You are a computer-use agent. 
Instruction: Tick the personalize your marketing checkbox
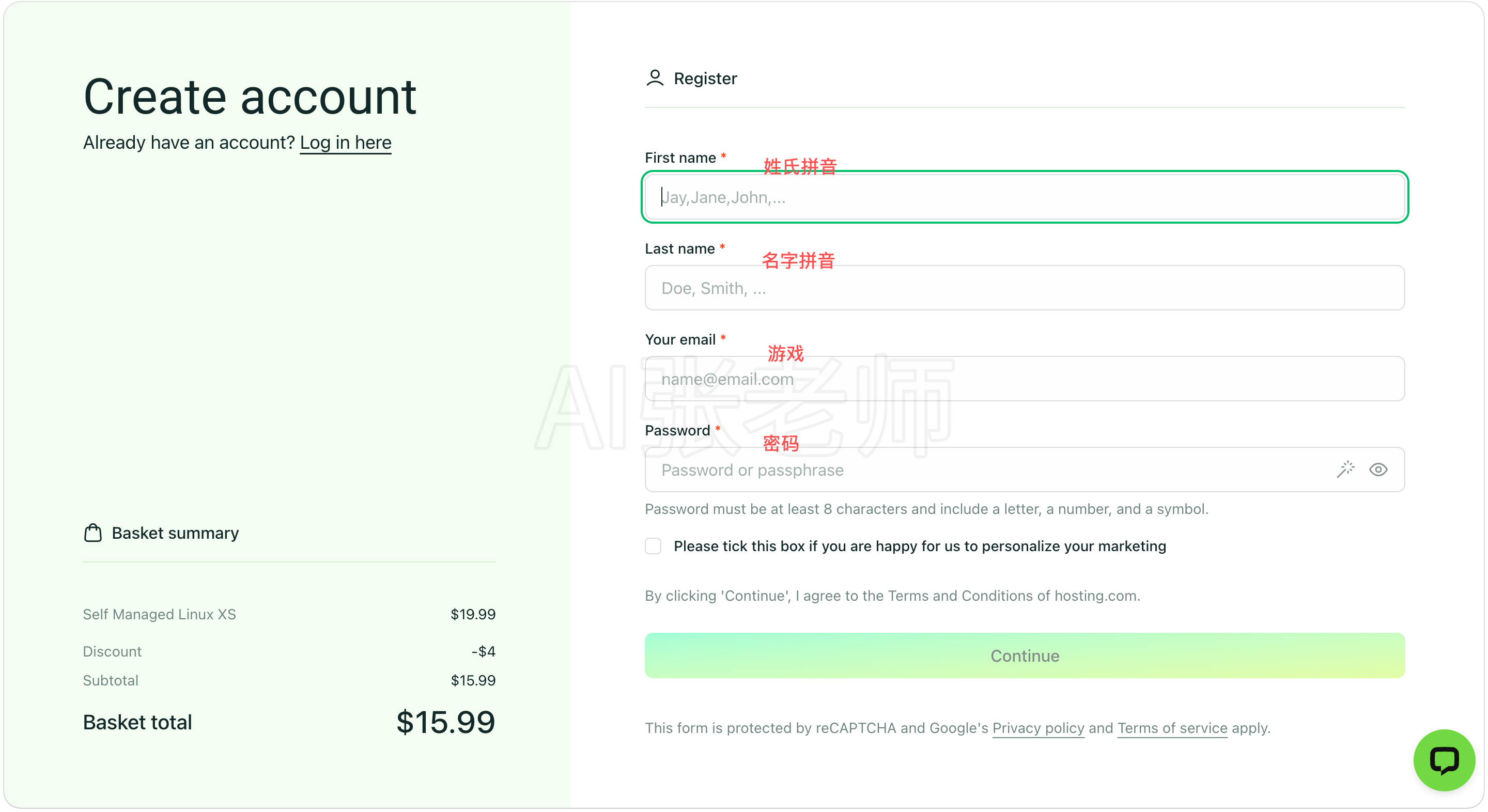pyautogui.click(x=653, y=546)
